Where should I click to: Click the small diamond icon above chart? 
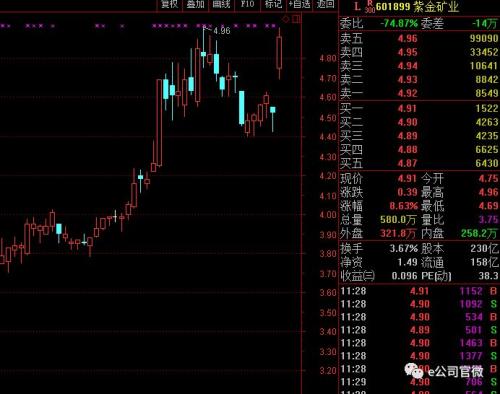pos(286,19)
